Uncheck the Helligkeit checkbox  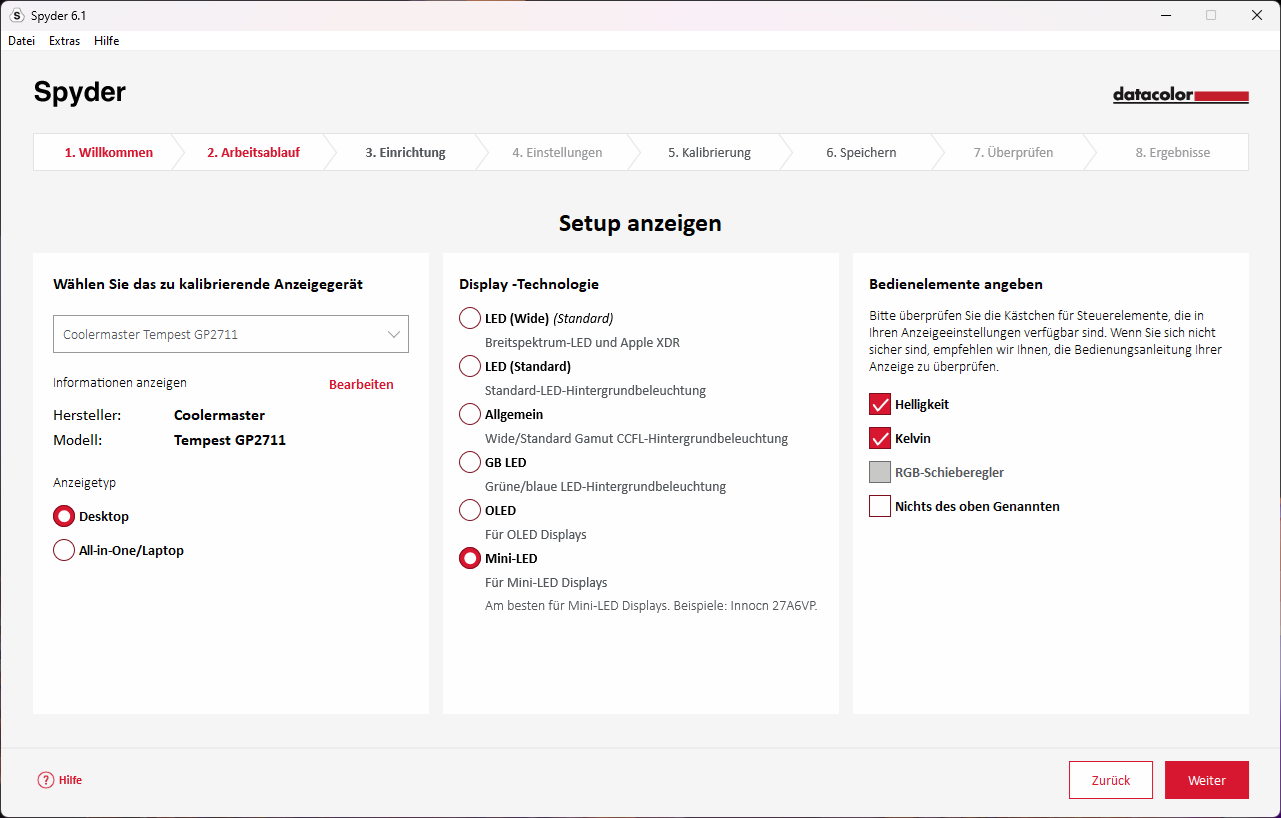pyautogui.click(x=880, y=404)
